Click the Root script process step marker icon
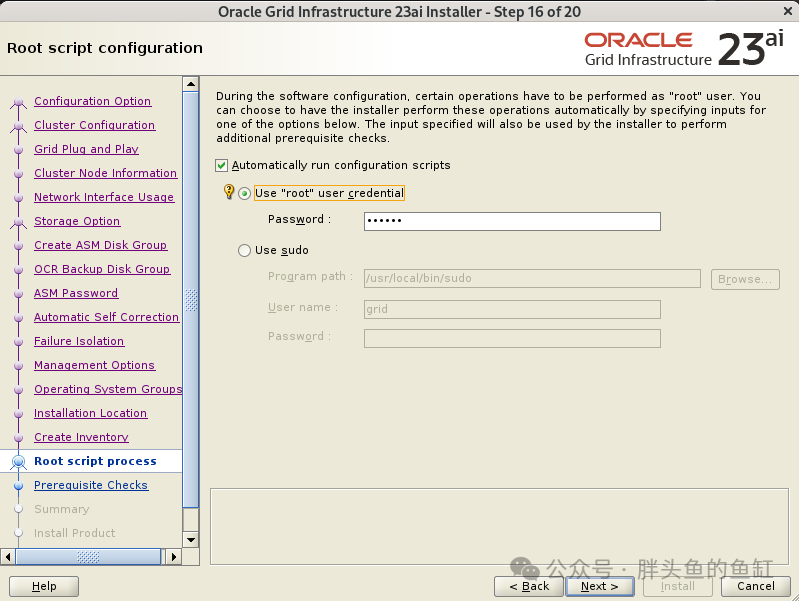Image resolution: width=799 pixels, height=601 pixels. [x=18, y=461]
